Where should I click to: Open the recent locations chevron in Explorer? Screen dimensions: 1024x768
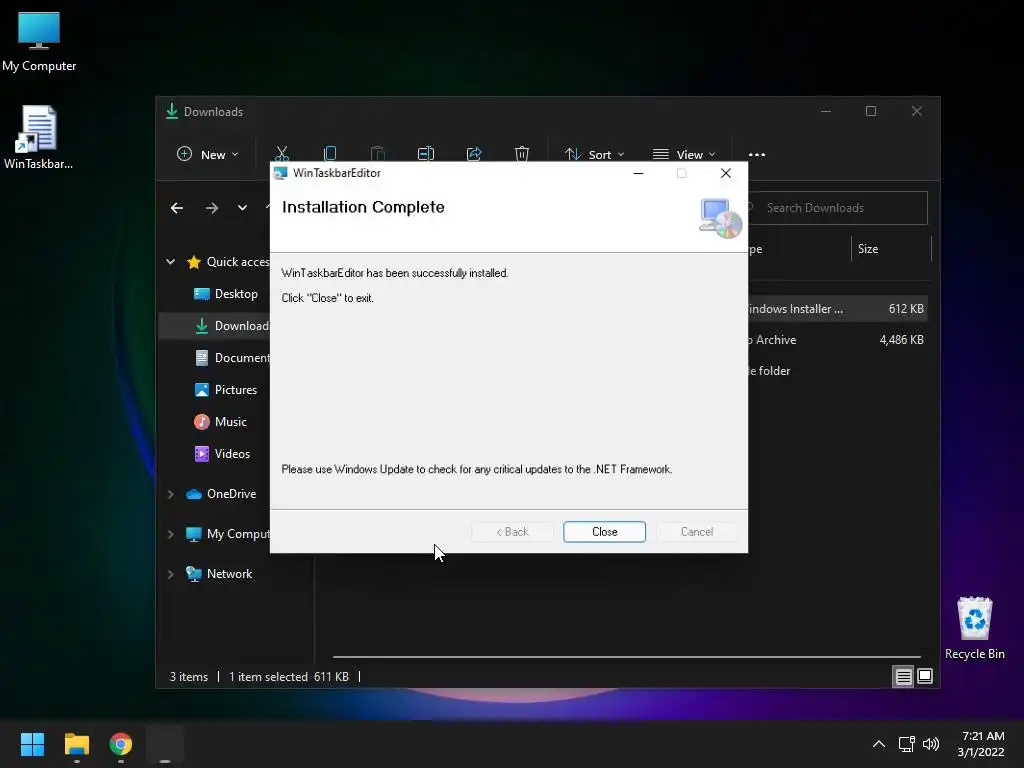[x=242, y=208]
